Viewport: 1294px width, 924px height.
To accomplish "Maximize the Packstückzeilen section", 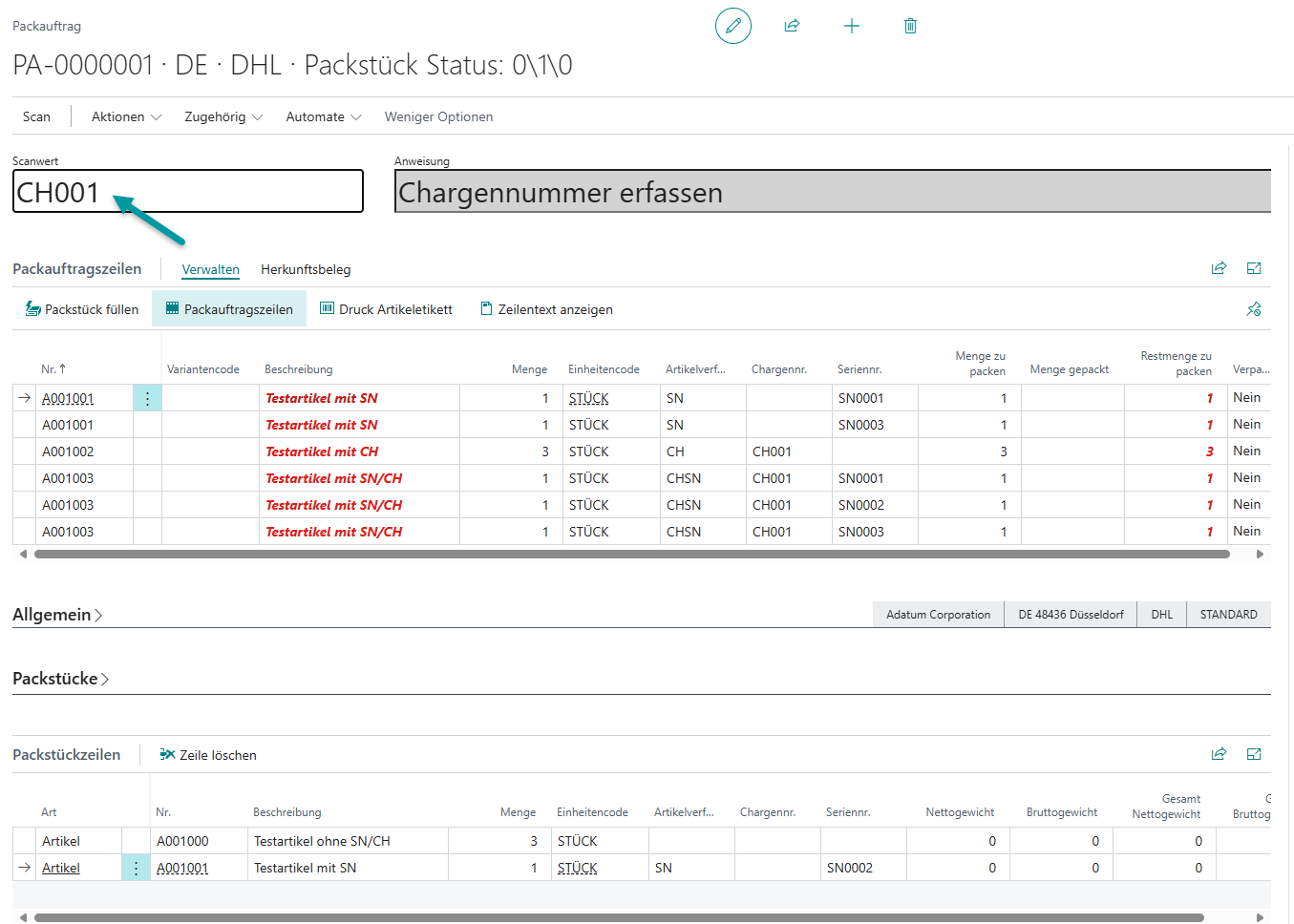I will pyautogui.click(x=1254, y=754).
